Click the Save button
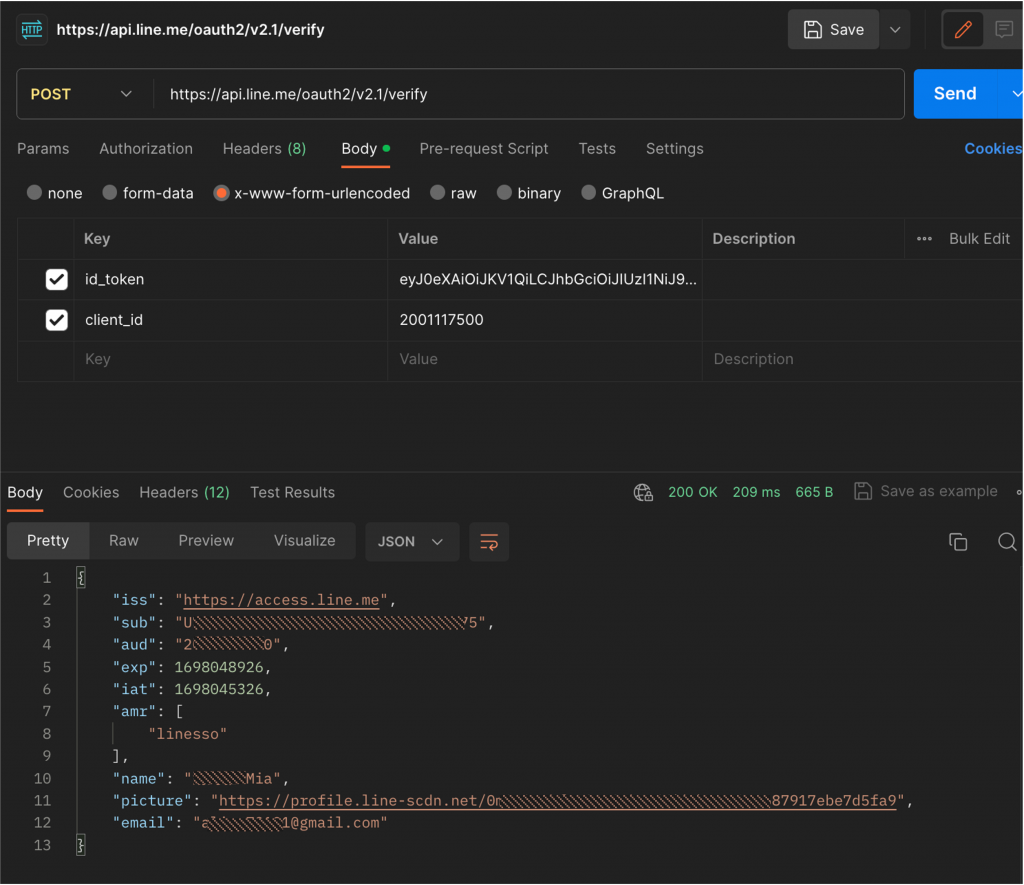This screenshot has height=885, width=1024. tap(834, 29)
